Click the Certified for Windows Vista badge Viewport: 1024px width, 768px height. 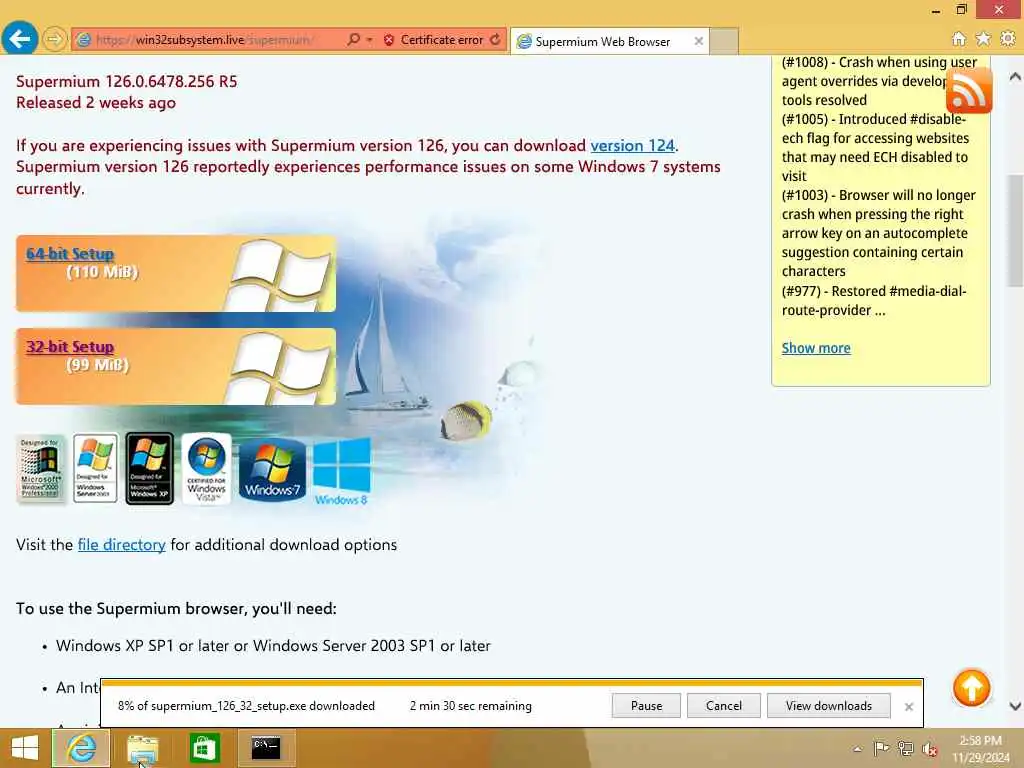click(206, 468)
